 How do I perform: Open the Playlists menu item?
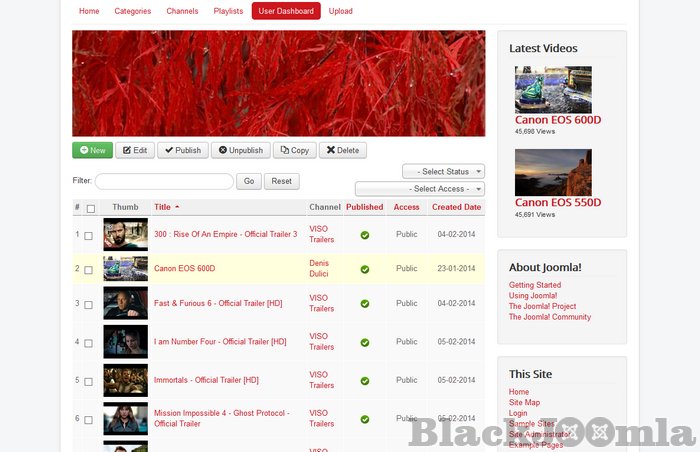228,11
